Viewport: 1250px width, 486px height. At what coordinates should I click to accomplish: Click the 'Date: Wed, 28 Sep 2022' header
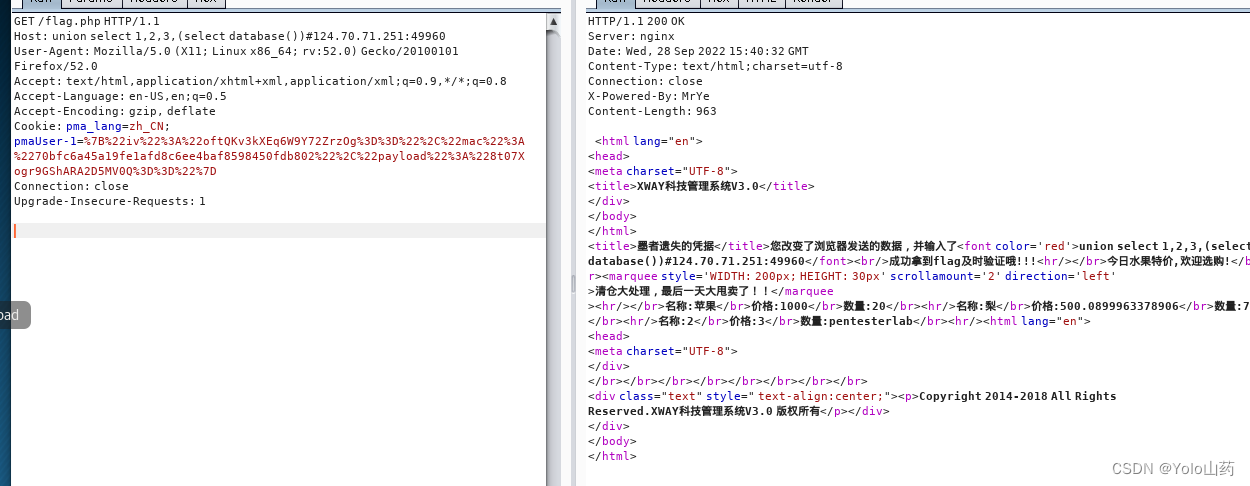699,51
